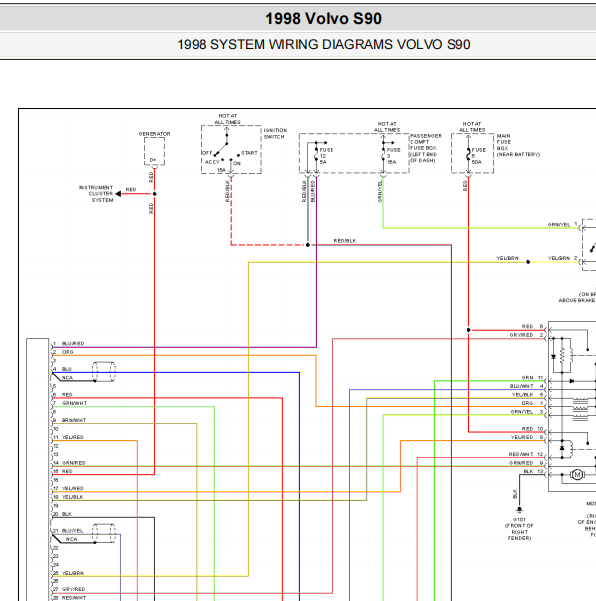This screenshot has height=601, width=596.
Task: Click the module's RED 6 terminal label
Action: pyautogui.click(x=532, y=326)
